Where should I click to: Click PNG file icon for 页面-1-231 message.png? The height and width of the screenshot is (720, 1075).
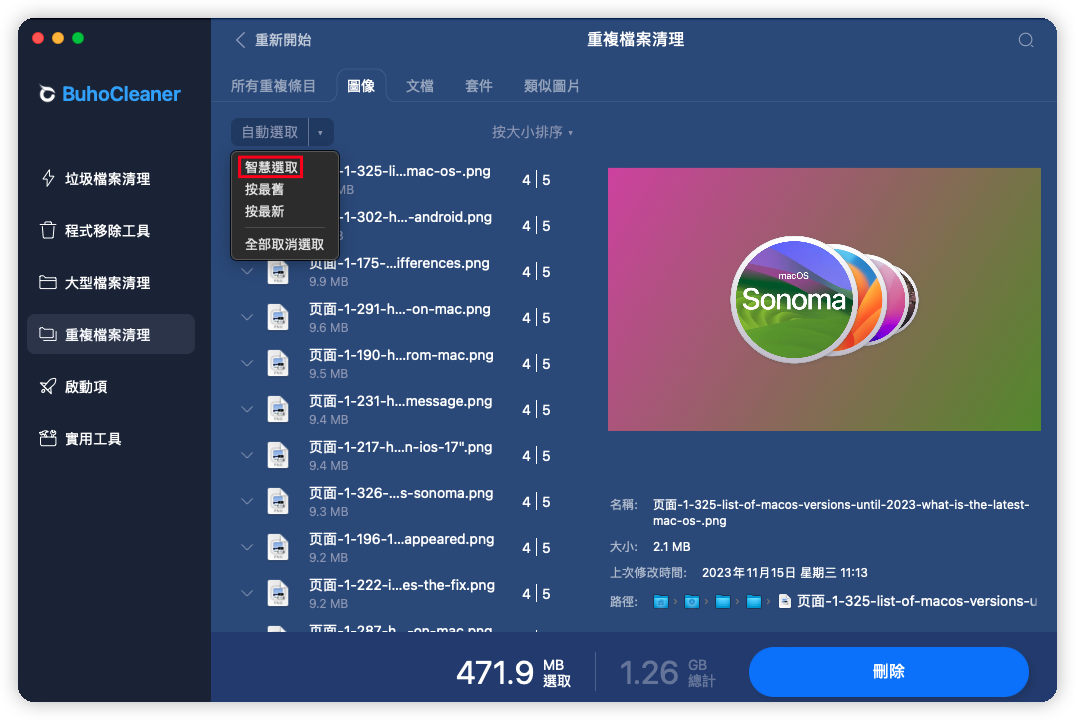[x=278, y=409]
